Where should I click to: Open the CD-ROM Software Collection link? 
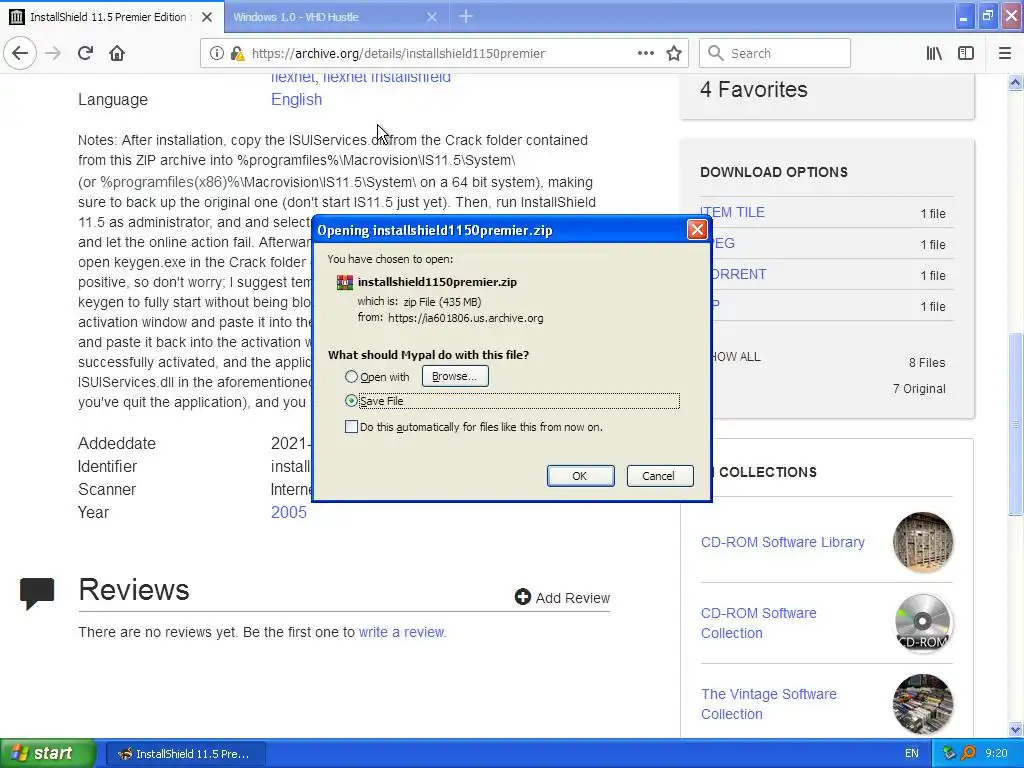[x=758, y=623]
